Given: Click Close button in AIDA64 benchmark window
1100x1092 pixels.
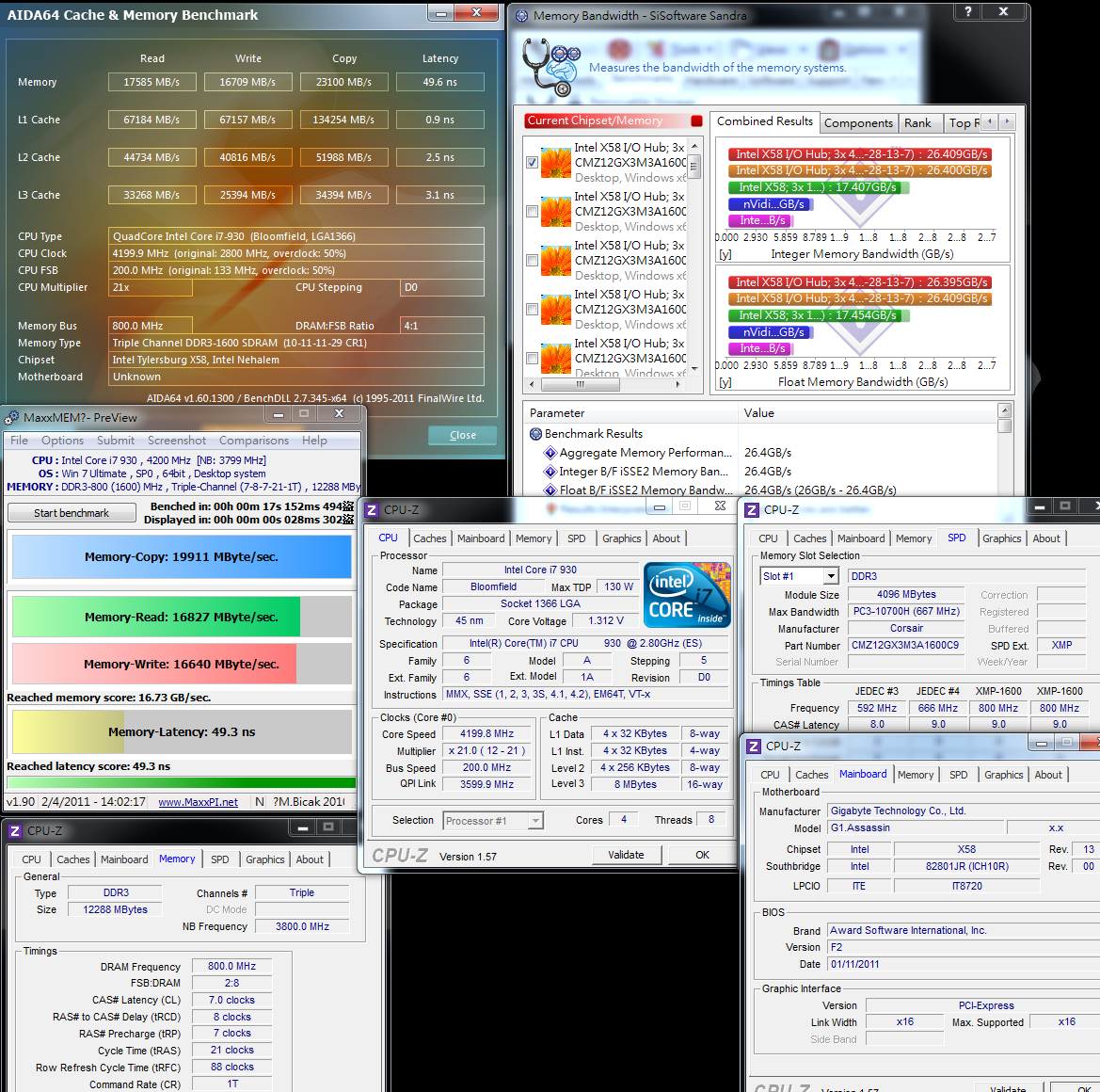Looking at the screenshot, I should 463,435.
